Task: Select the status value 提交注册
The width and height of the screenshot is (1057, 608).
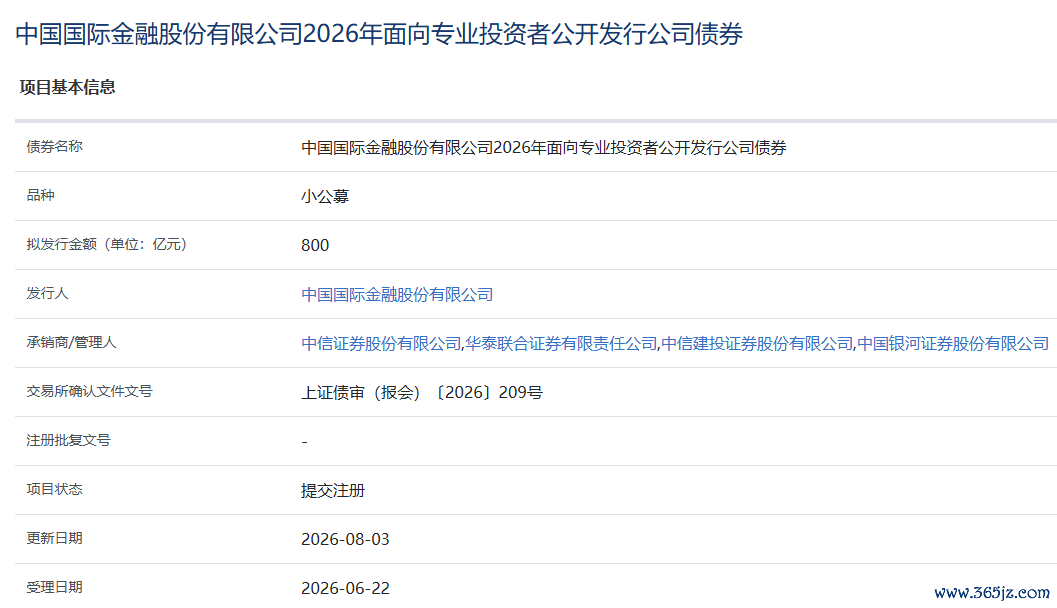Action: (x=333, y=491)
